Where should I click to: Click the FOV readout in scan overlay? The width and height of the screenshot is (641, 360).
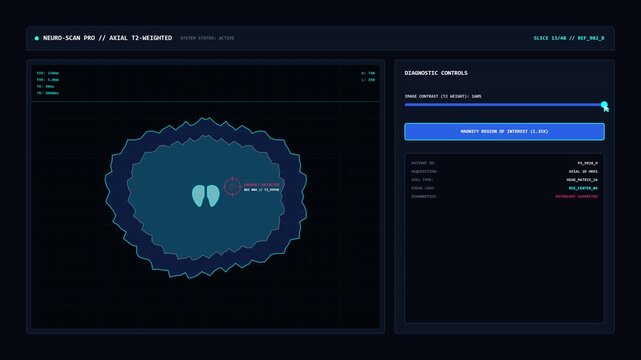point(48,73)
